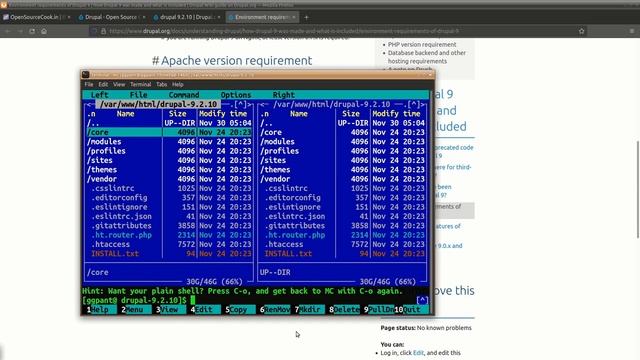This screenshot has height=360, width=640.
Task: Click the 7Mkdir function key button
Action: point(310,310)
